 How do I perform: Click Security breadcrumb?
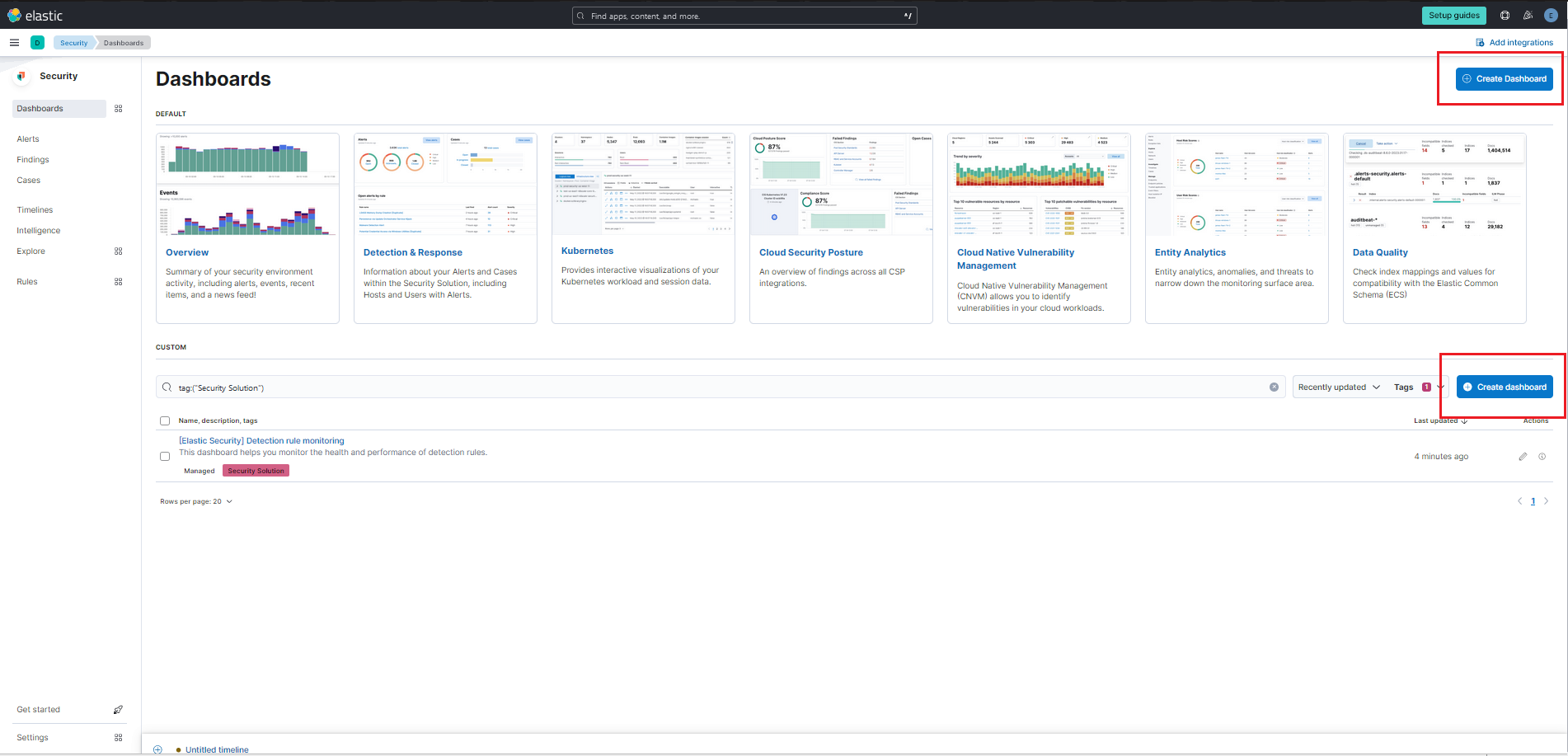73,43
